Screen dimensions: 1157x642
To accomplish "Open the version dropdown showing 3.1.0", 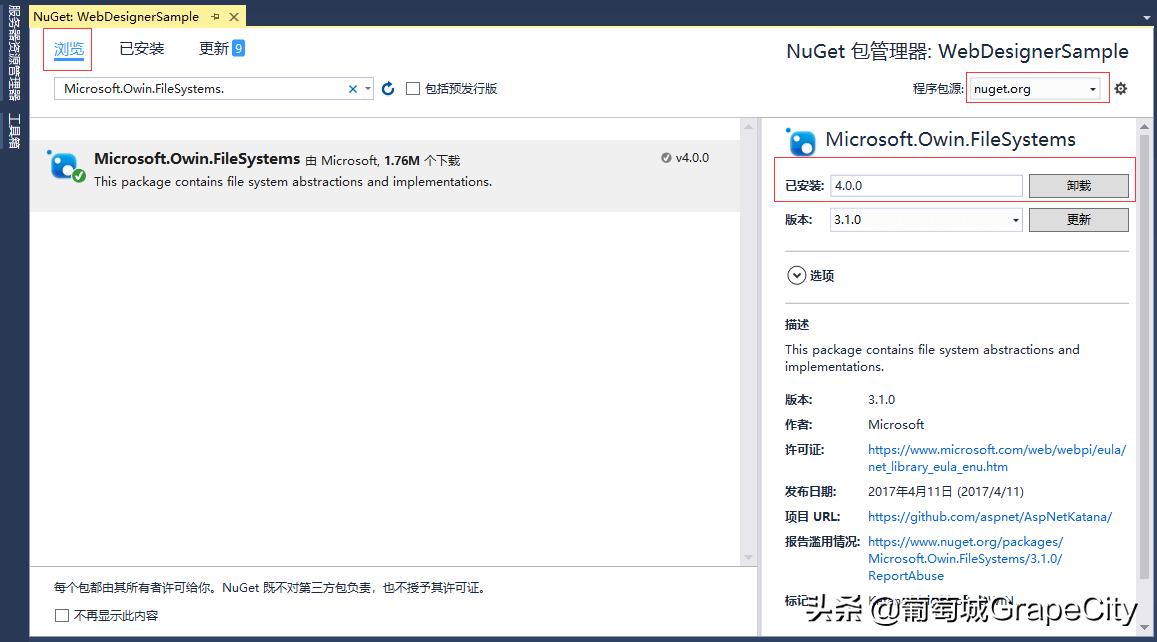I will click(x=1014, y=219).
